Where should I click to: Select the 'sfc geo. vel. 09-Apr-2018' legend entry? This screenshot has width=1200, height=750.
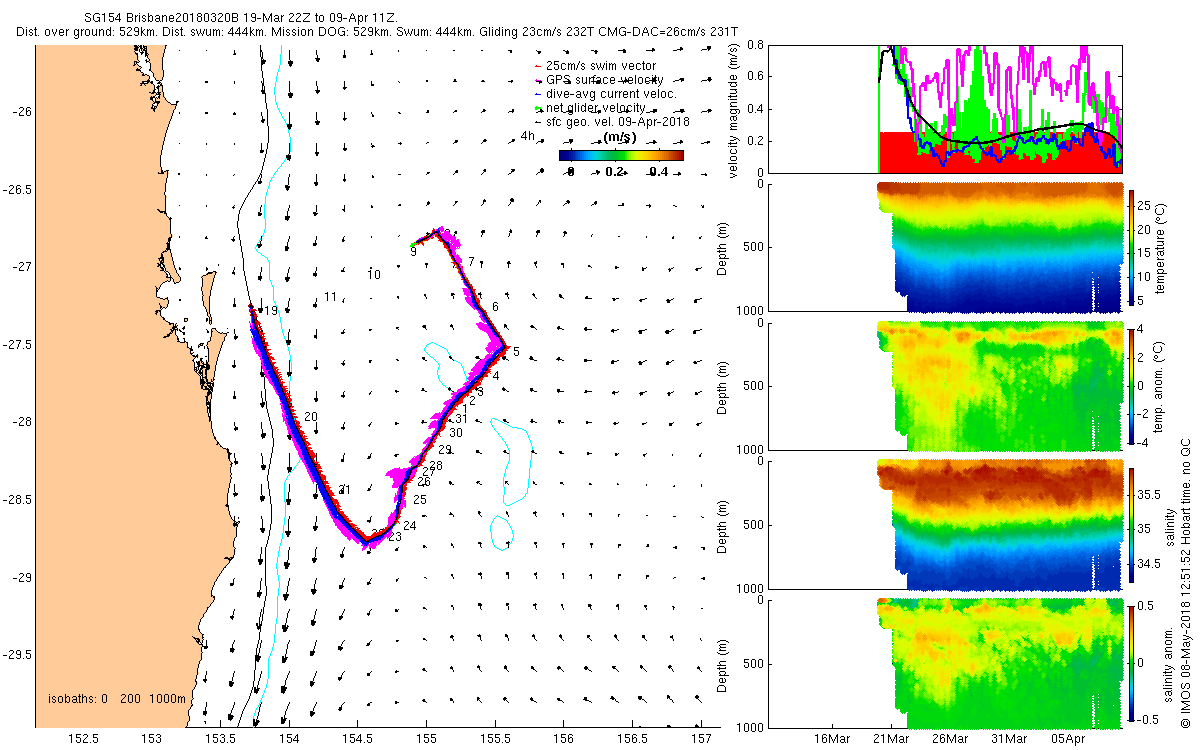tap(611, 122)
